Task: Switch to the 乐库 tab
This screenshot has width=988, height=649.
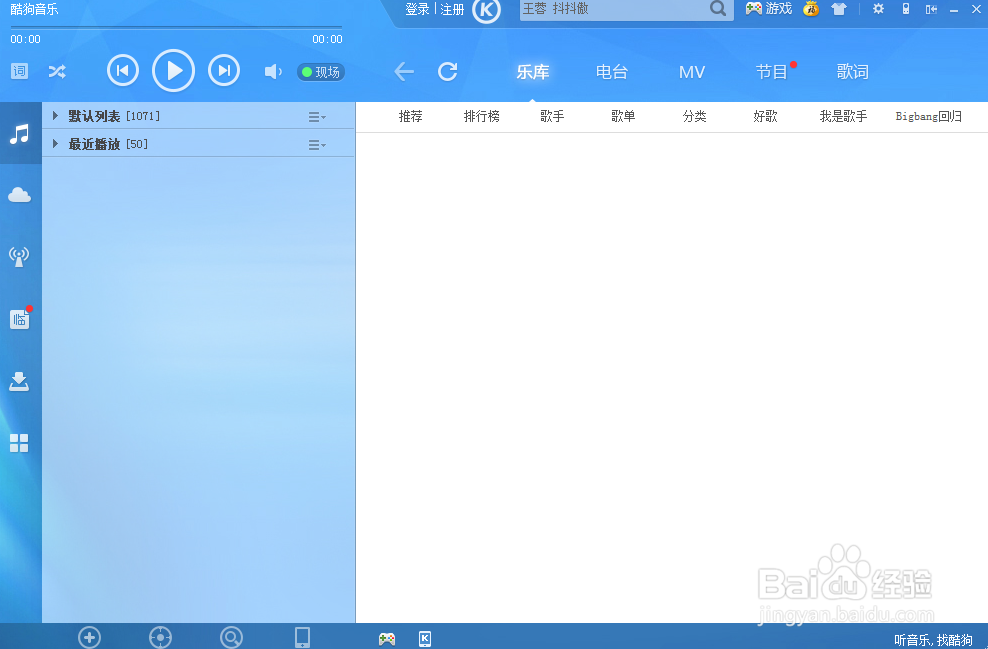Action: pos(532,72)
